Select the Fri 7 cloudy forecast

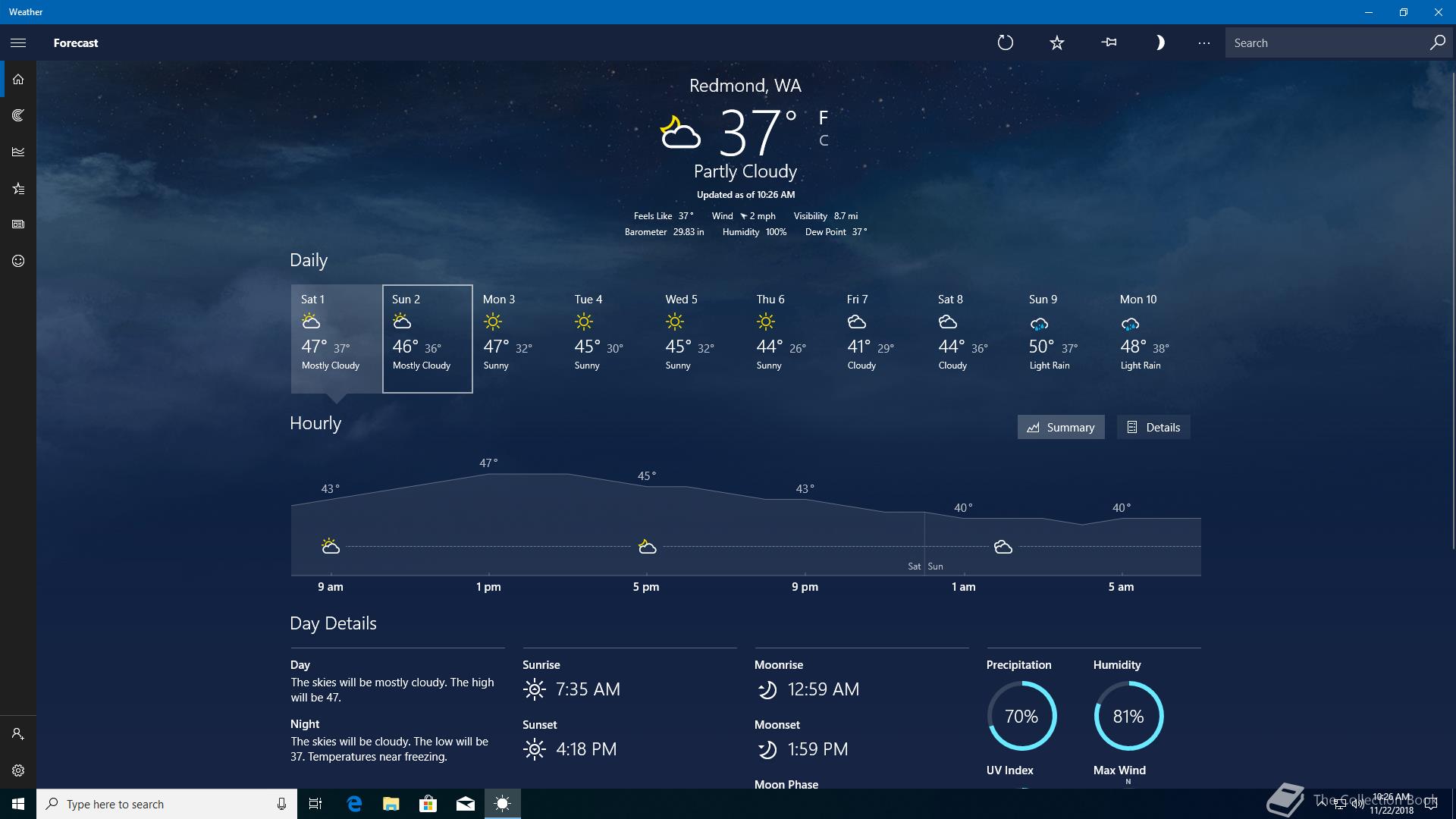tap(882, 339)
